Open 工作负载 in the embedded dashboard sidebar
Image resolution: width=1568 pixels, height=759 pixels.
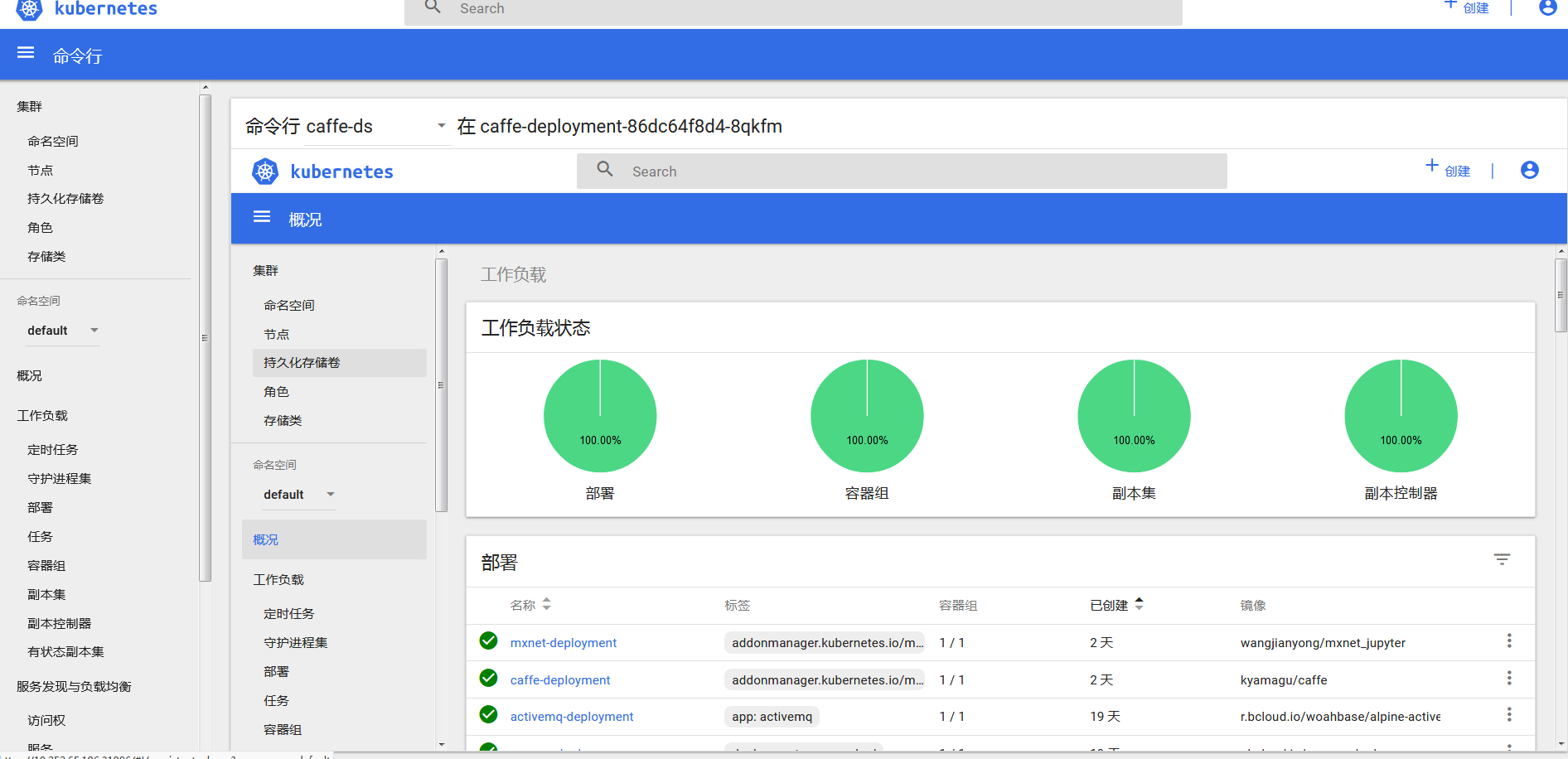[x=278, y=580]
